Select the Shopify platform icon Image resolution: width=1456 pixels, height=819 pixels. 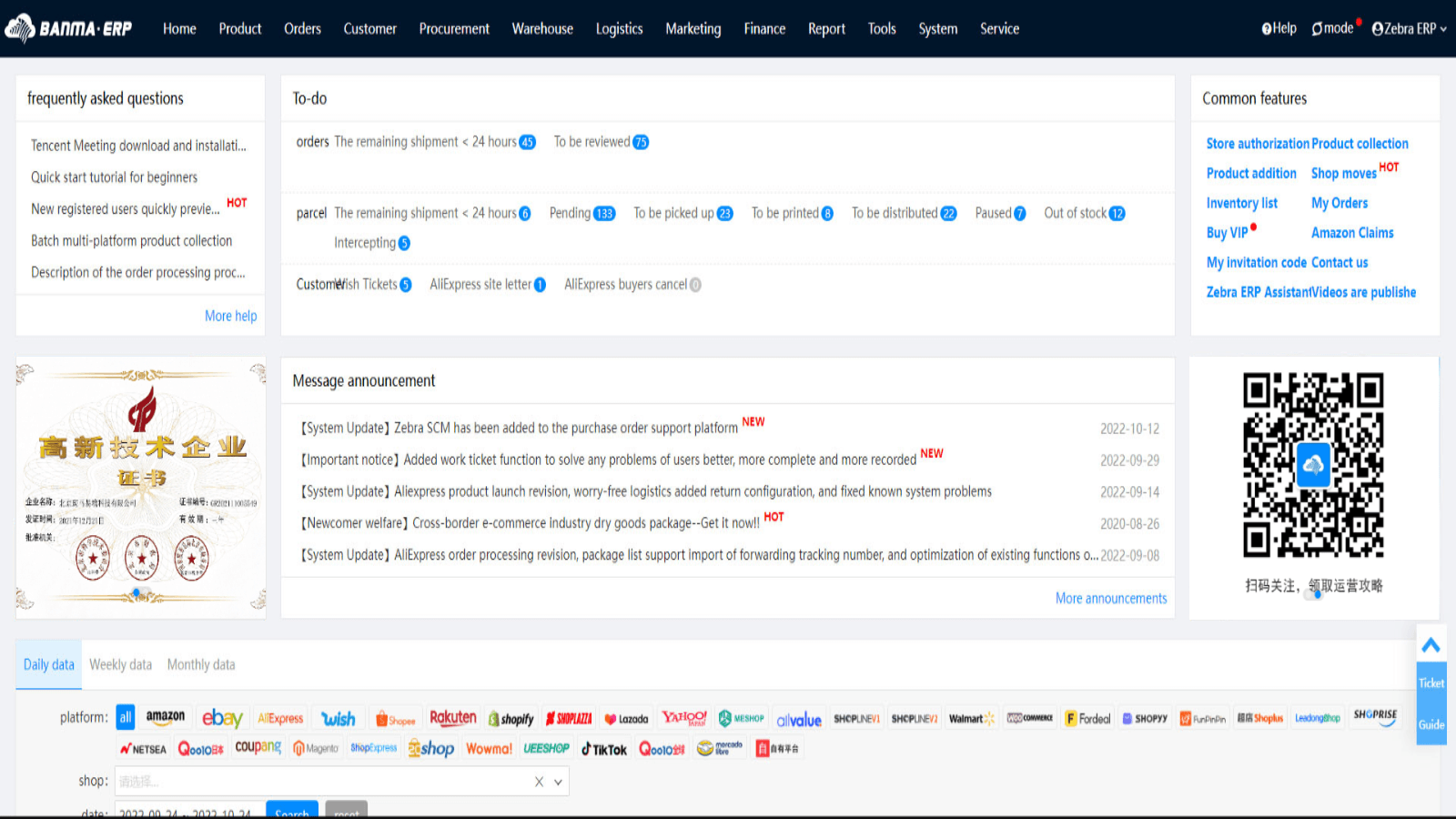[x=511, y=718]
